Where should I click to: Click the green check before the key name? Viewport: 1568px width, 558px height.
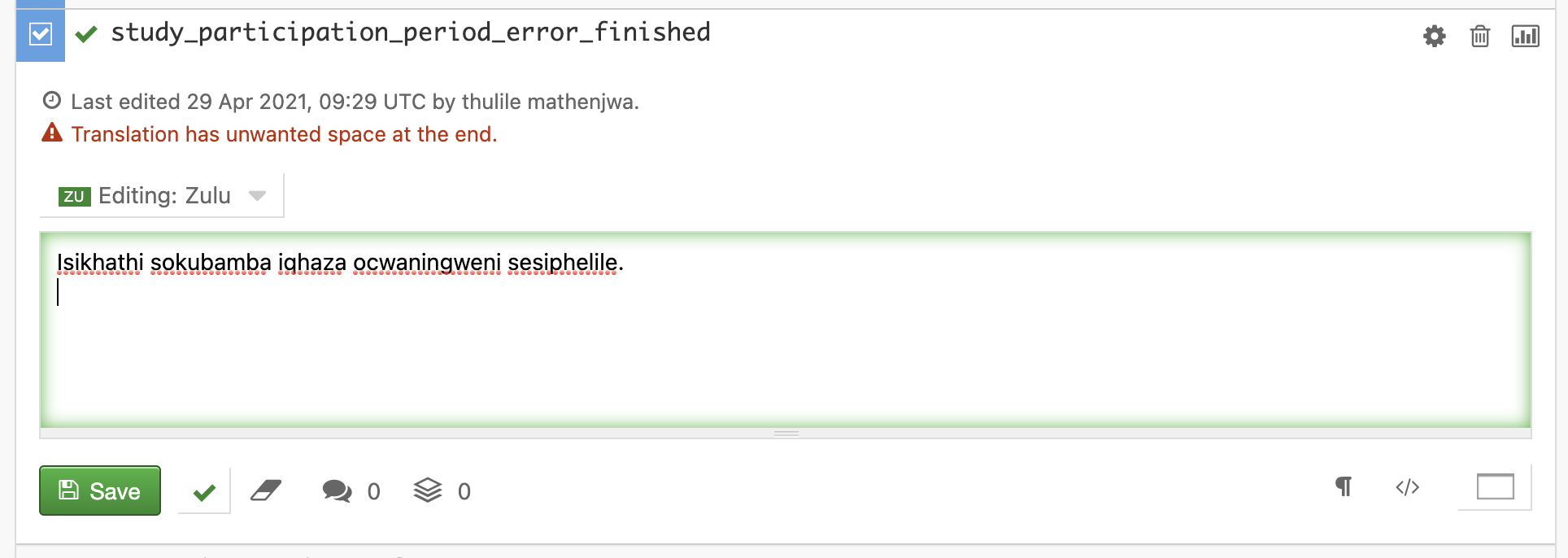[86, 33]
